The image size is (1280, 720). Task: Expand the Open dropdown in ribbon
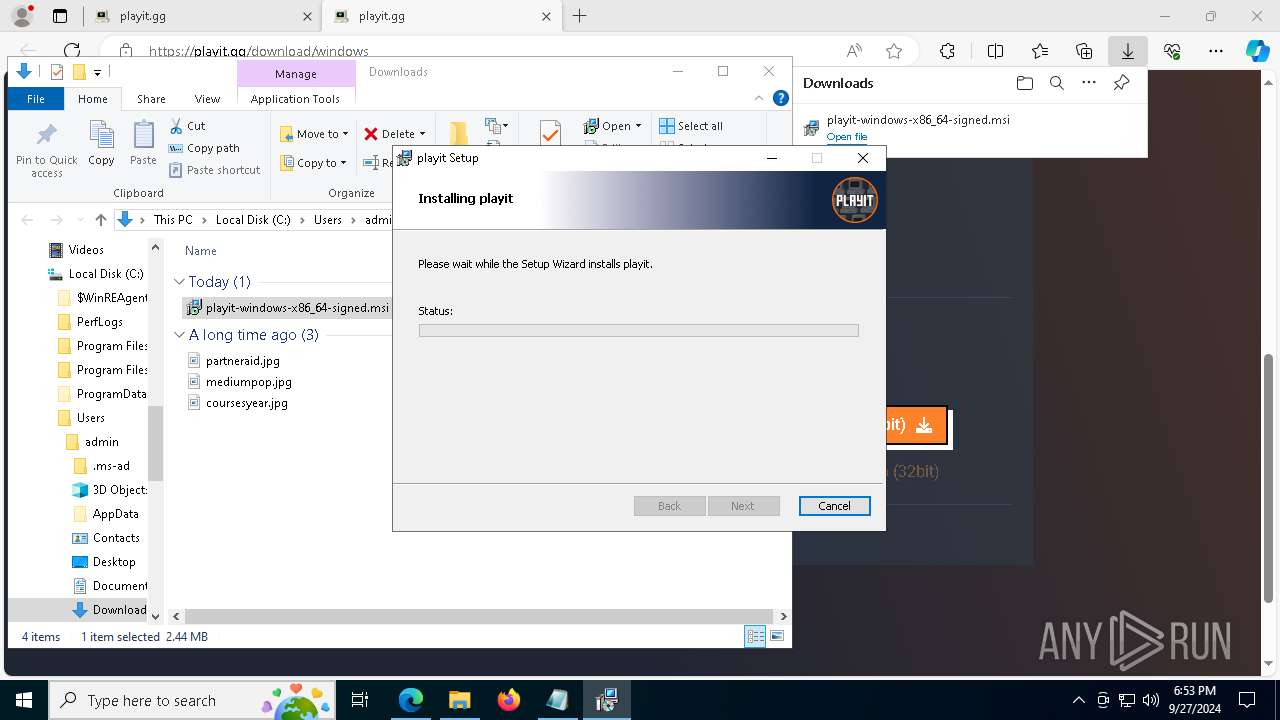[x=638, y=126]
